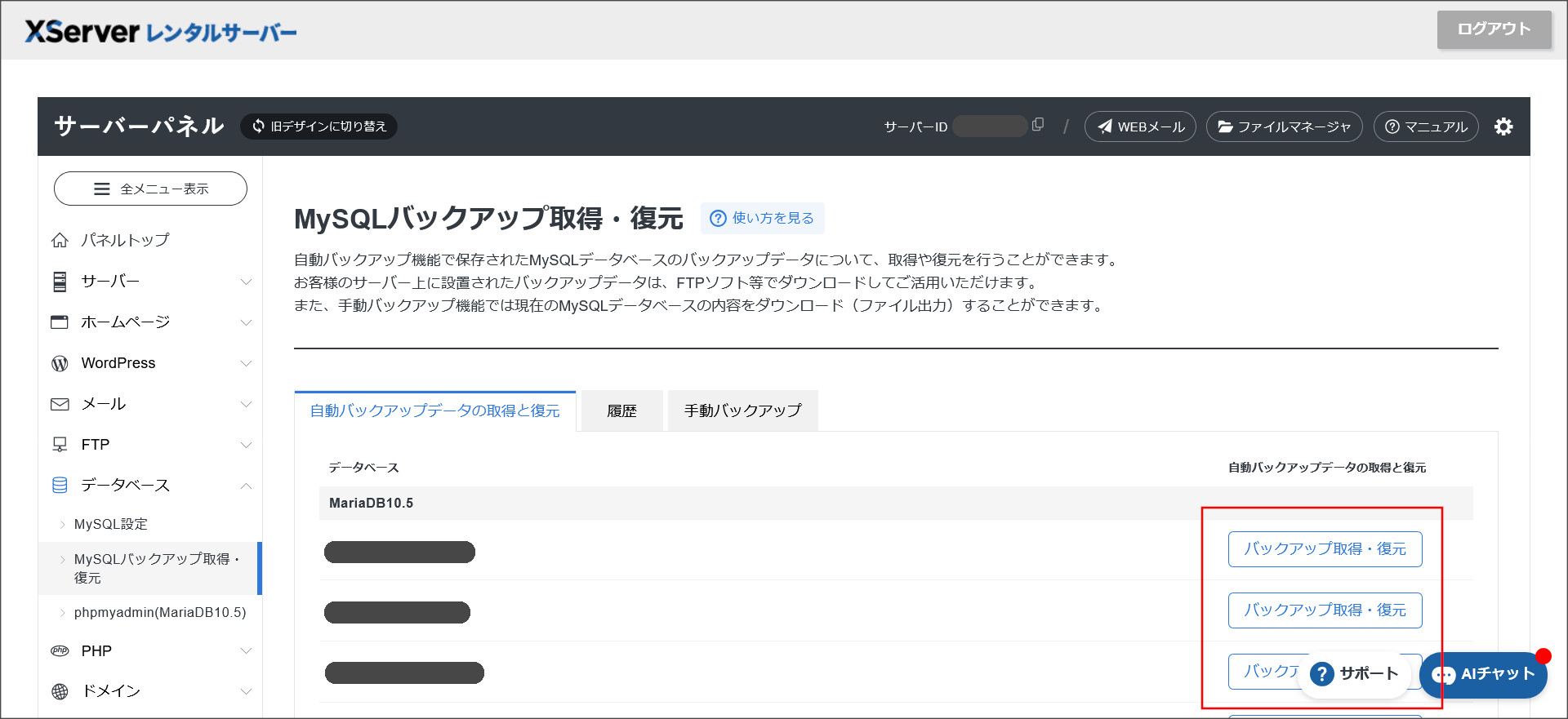Click the FTP monitor icon
The width and height of the screenshot is (1568, 719).
tap(60, 445)
